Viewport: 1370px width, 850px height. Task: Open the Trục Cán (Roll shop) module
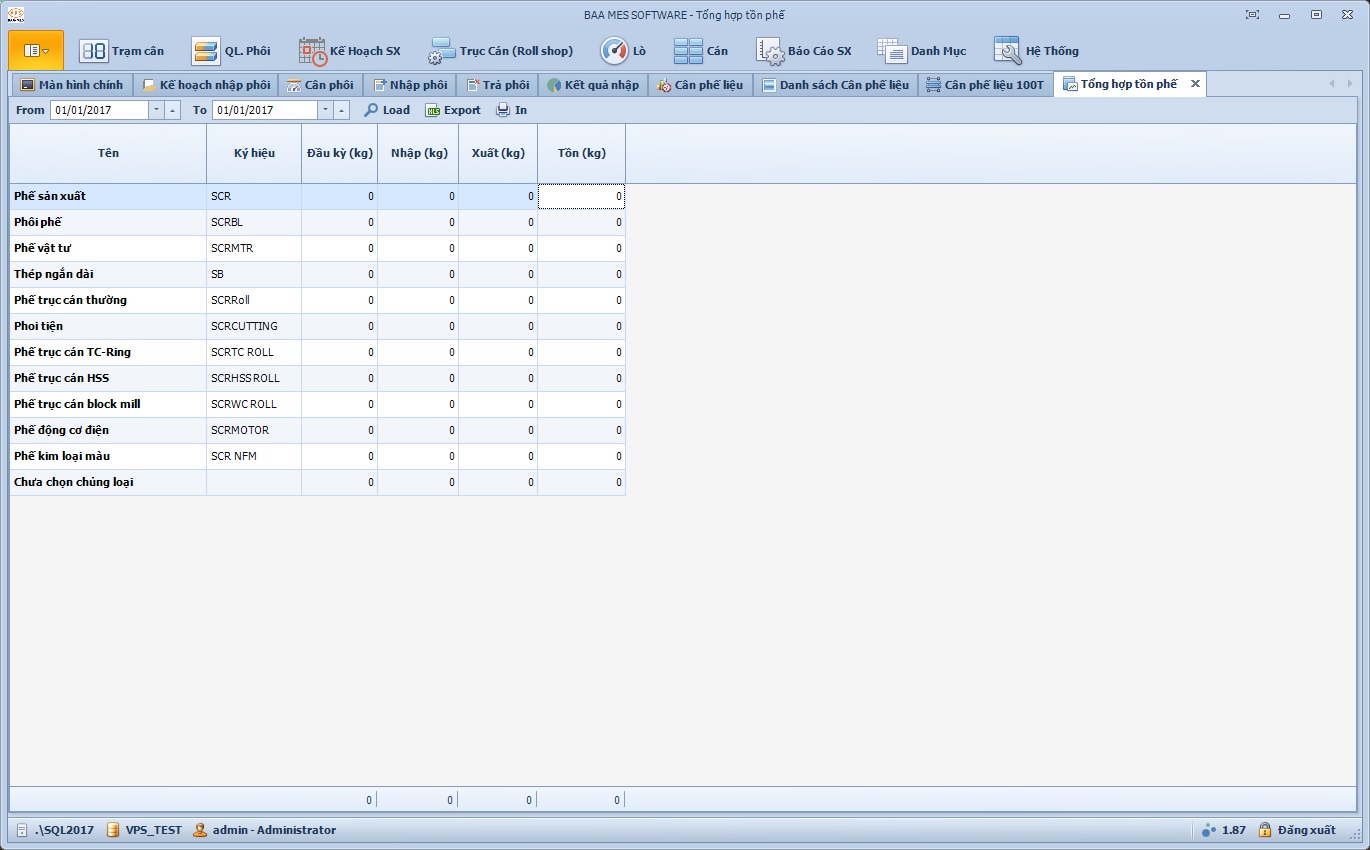[501, 51]
